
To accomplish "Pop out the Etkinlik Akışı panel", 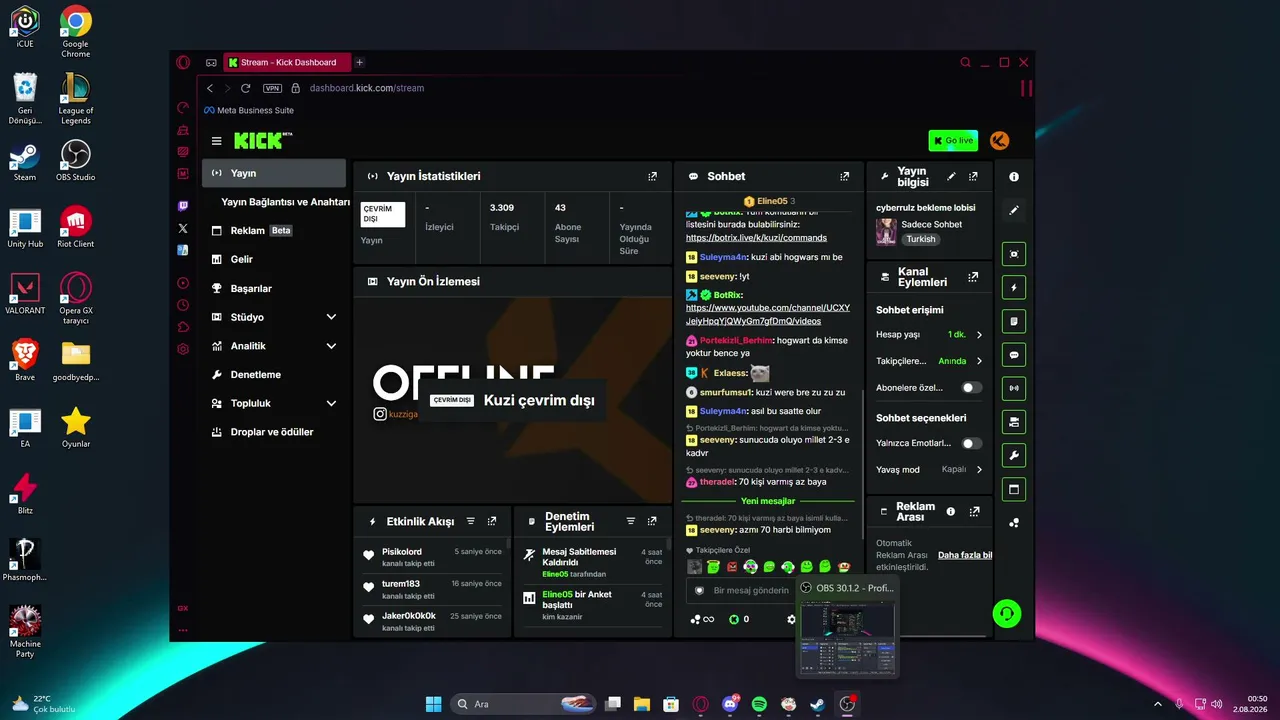I will tap(492, 521).
